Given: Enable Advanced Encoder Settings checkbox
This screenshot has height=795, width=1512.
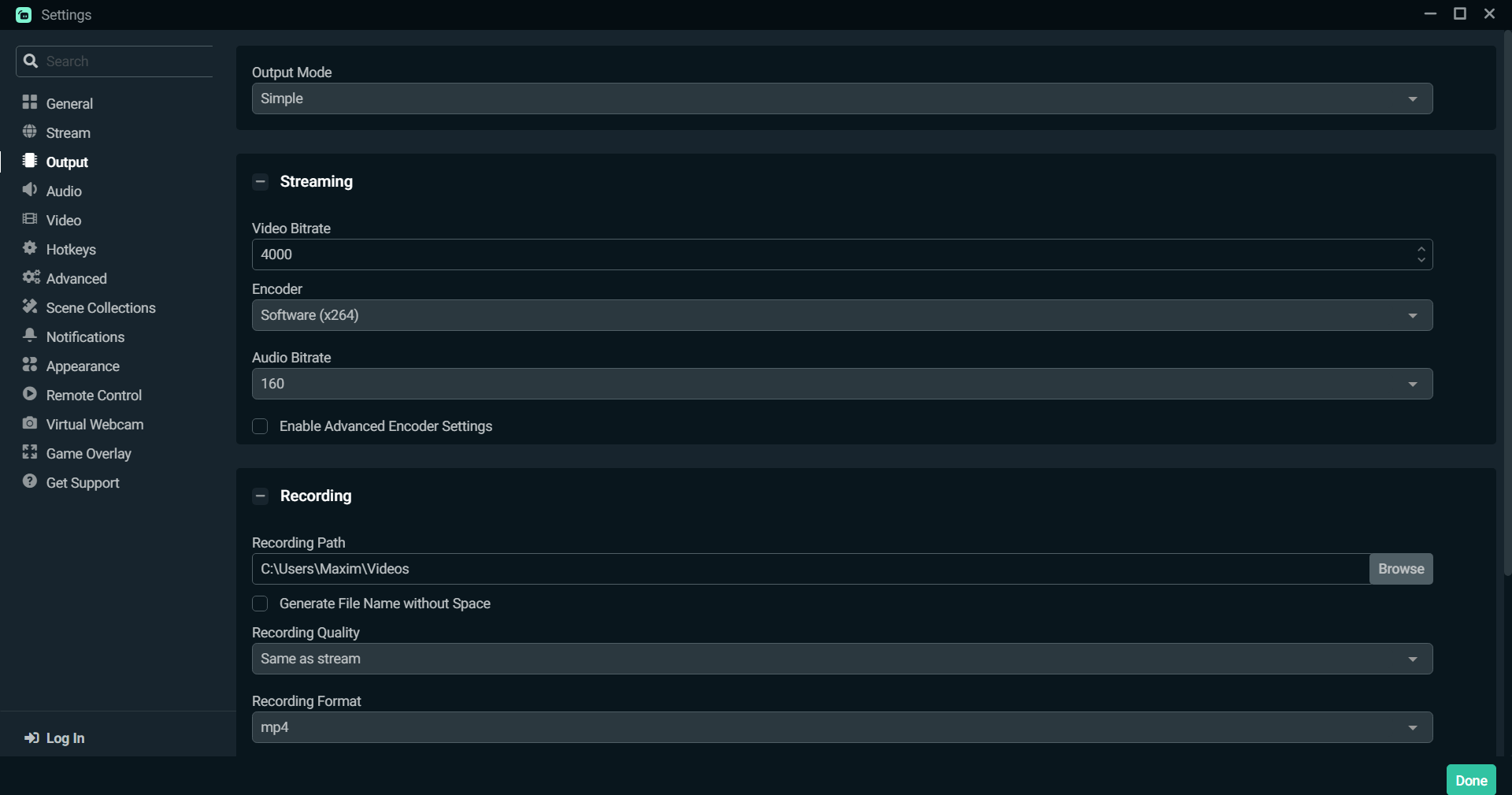Looking at the screenshot, I should tap(260, 426).
